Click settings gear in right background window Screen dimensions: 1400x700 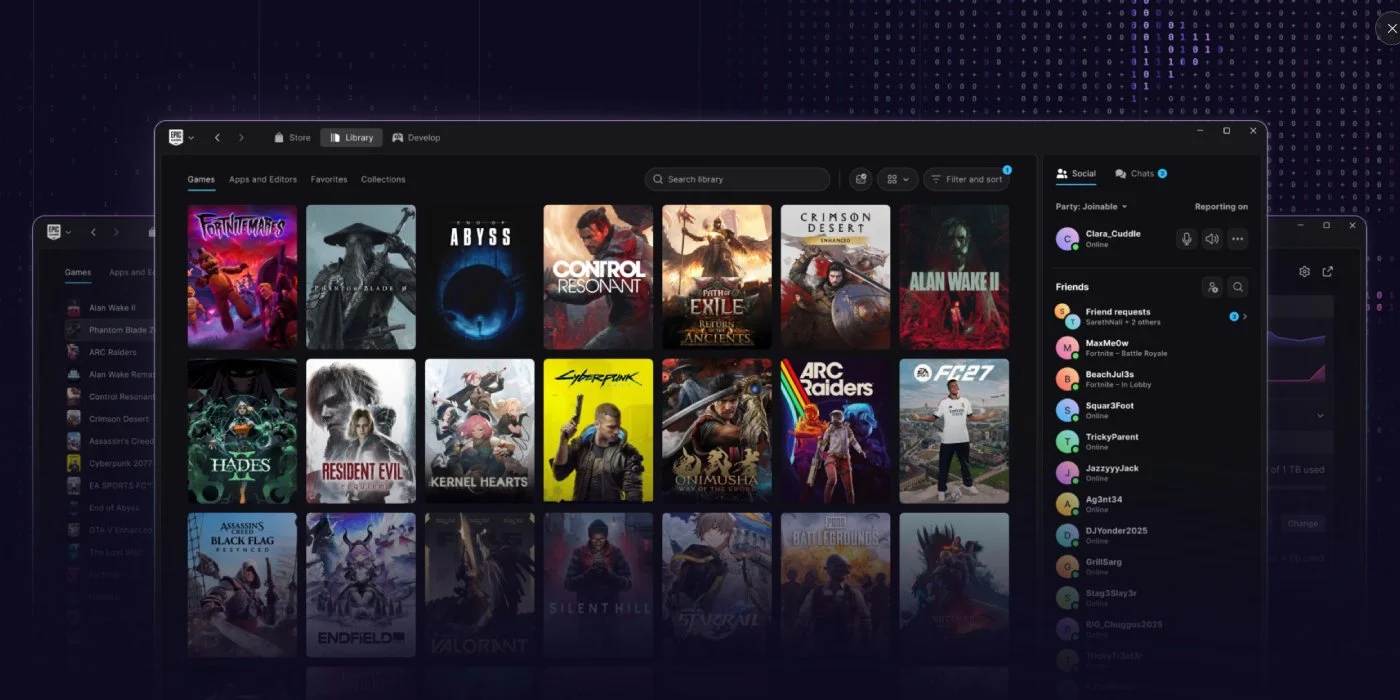(x=1304, y=272)
